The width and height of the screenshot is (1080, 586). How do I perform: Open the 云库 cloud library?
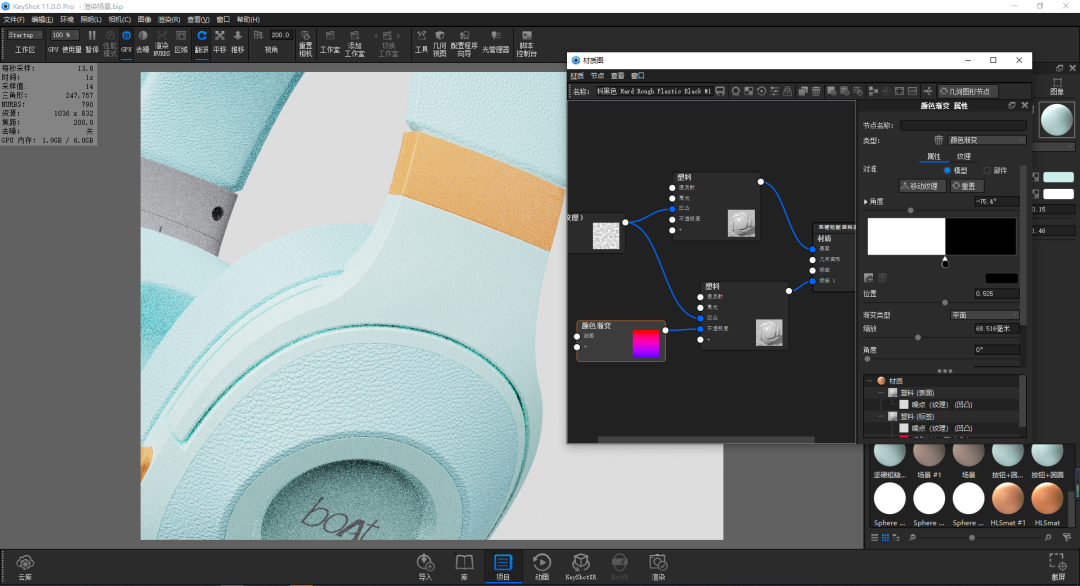coord(25,567)
